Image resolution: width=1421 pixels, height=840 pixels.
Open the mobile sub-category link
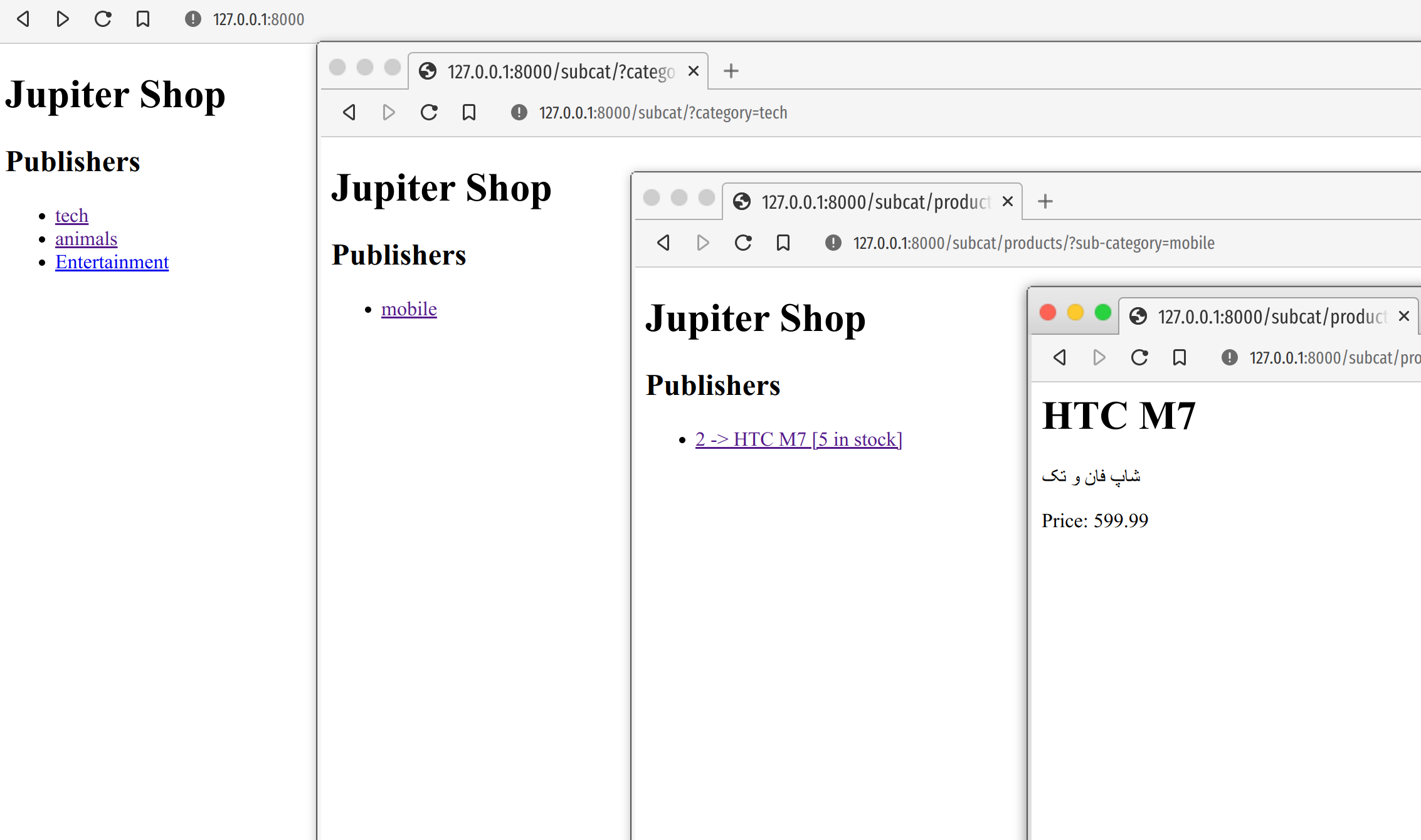click(409, 309)
